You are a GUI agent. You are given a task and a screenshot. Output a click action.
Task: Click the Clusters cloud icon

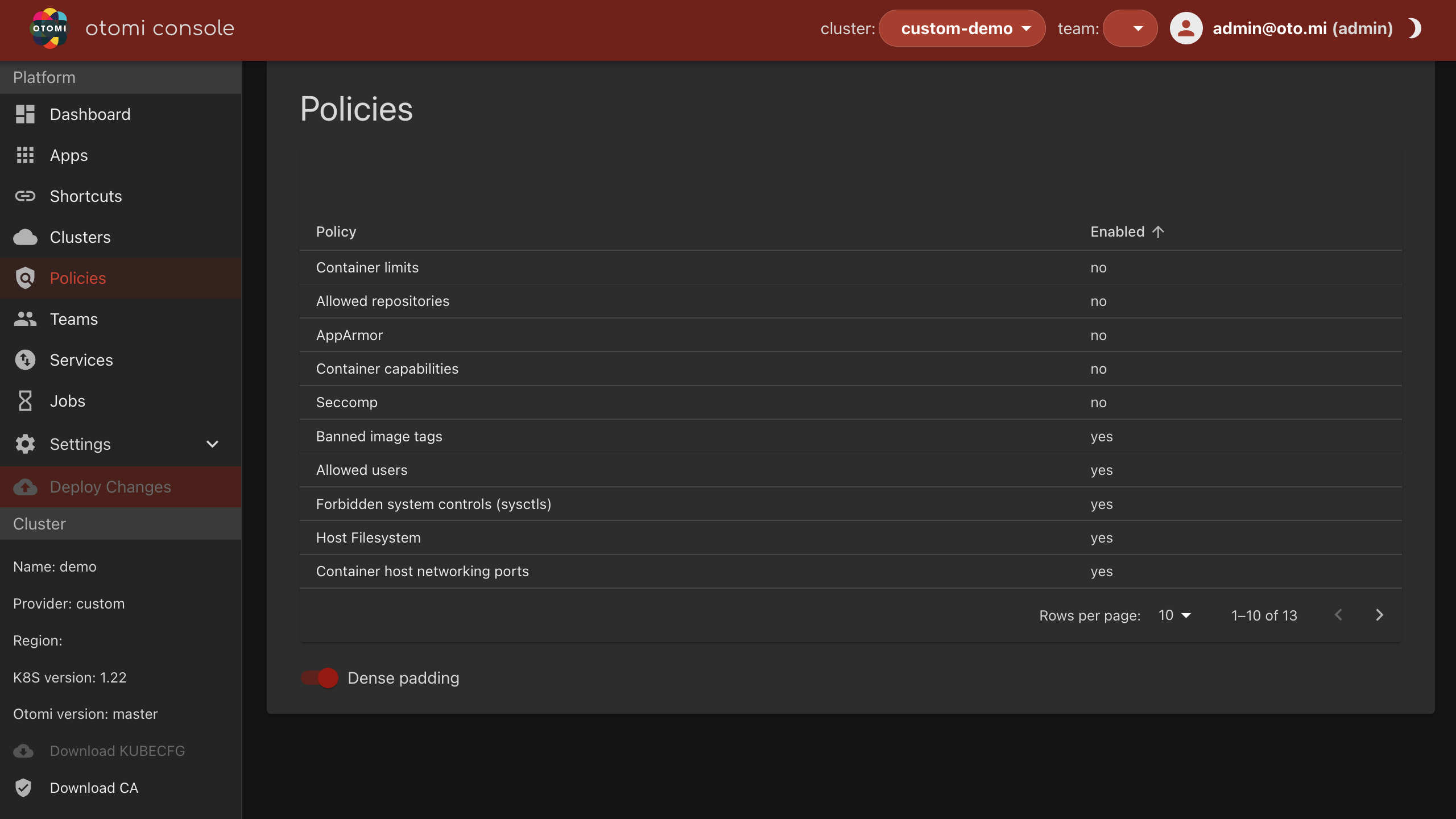coord(25,237)
